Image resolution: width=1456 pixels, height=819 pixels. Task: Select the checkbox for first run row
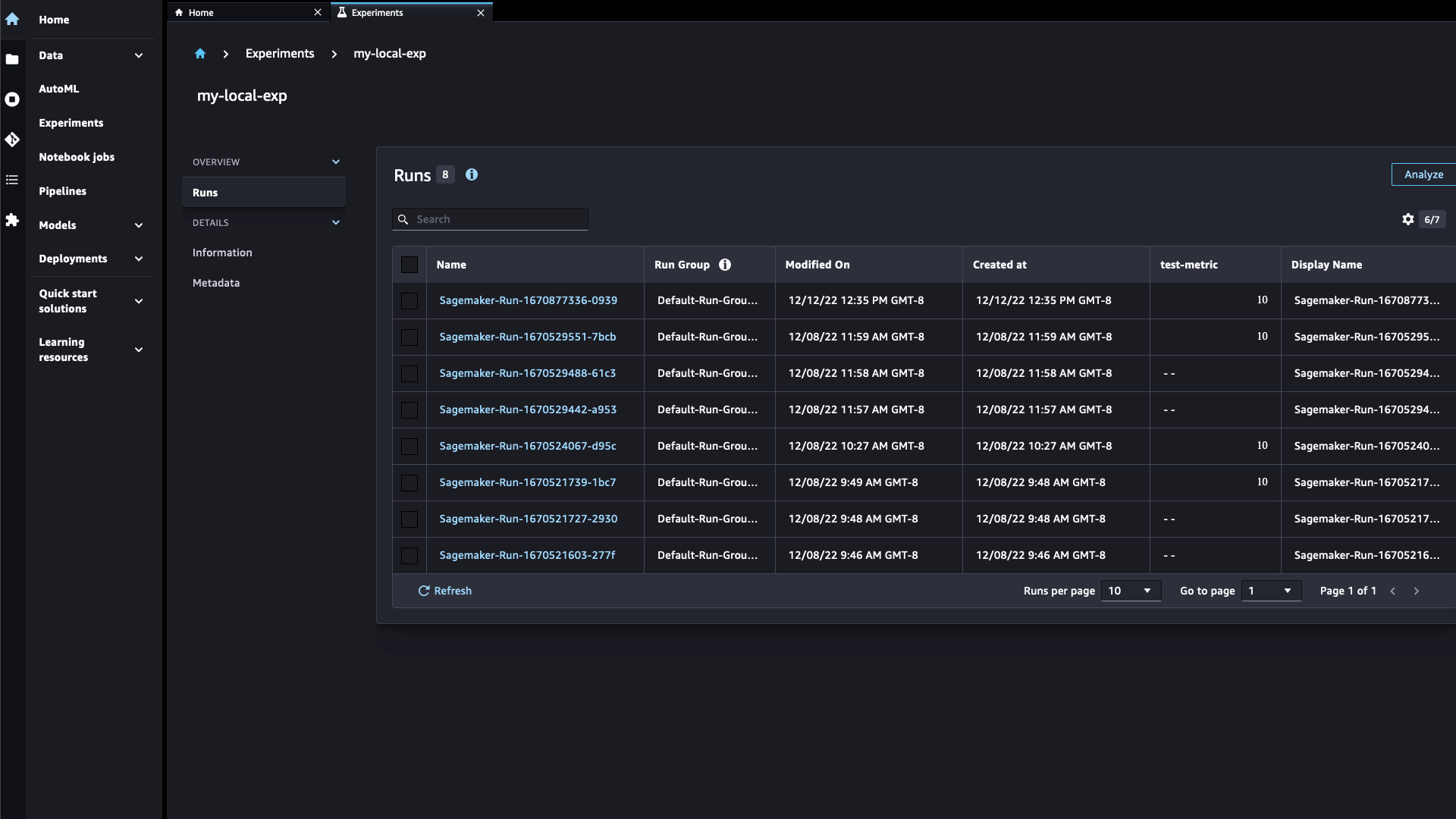point(409,300)
